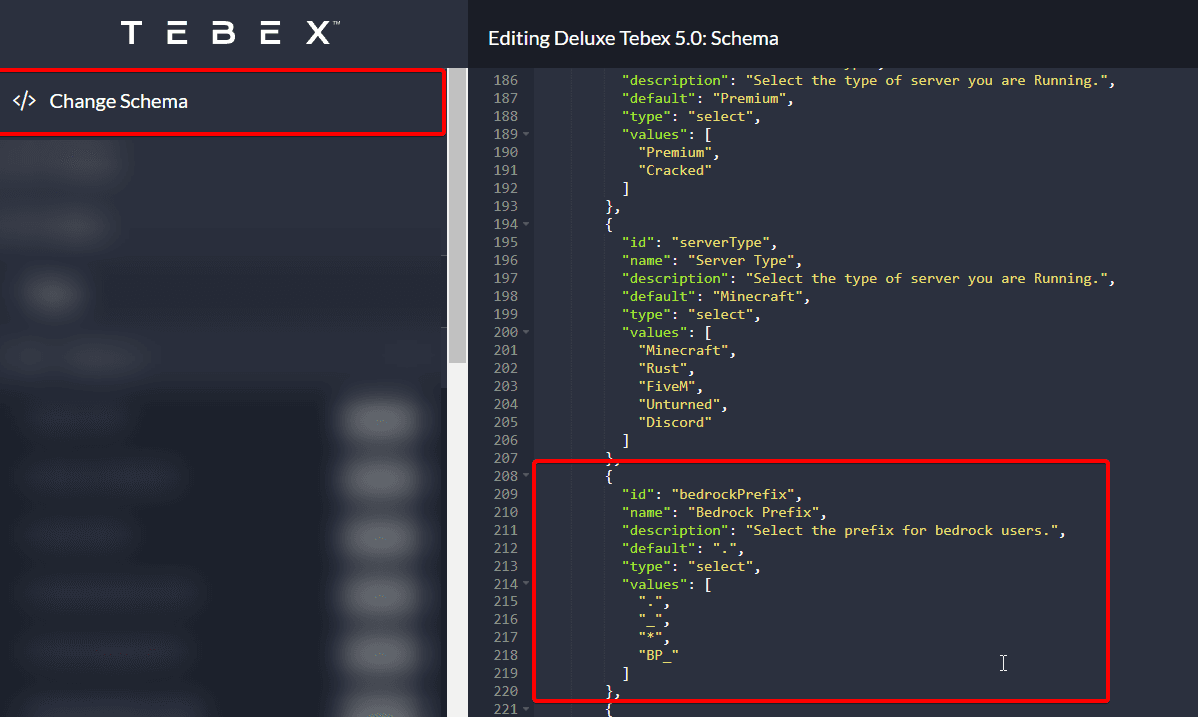The width and height of the screenshot is (1198, 717).
Task: Click the closing bracket on line 206
Action: click(x=626, y=440)
